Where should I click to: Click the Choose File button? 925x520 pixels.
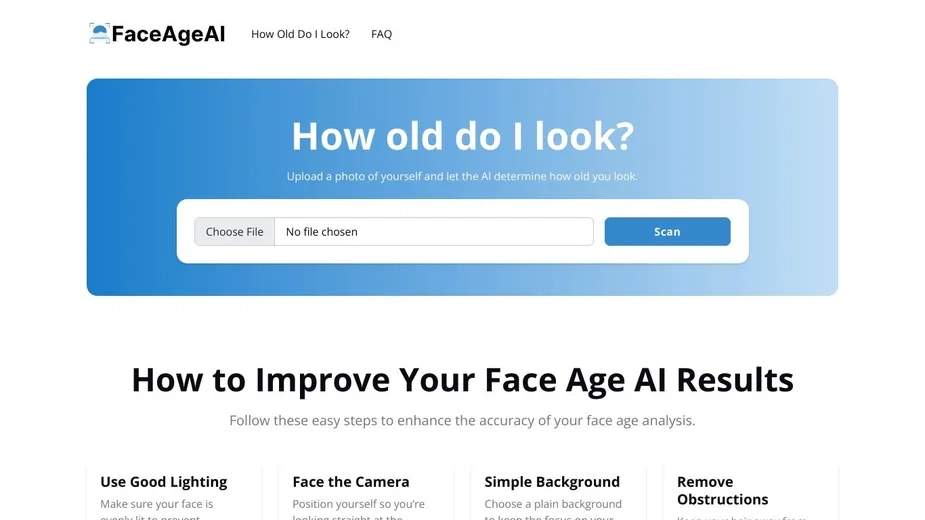click(x=235, y=231)
